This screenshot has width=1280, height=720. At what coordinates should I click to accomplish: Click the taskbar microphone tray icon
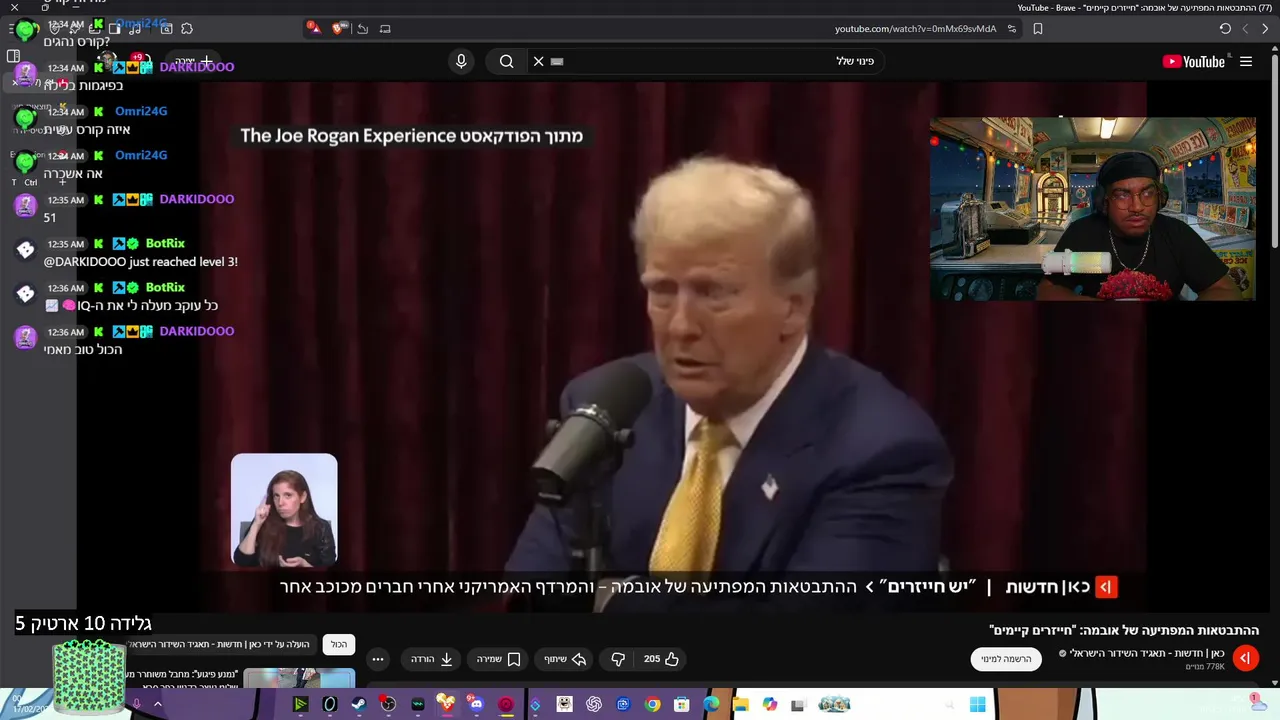[137, 705]
